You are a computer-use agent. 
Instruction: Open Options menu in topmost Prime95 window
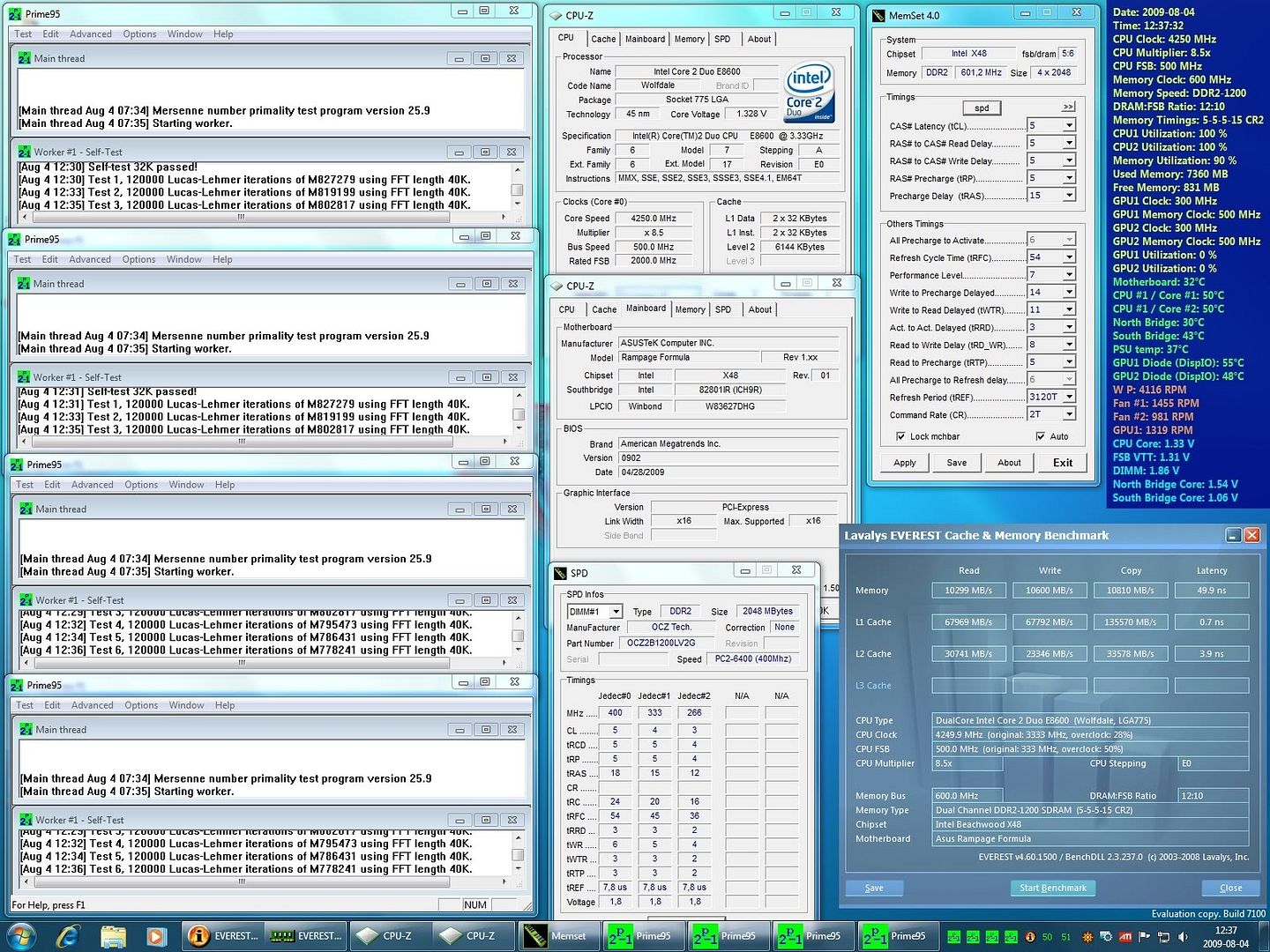click(140, 34)
